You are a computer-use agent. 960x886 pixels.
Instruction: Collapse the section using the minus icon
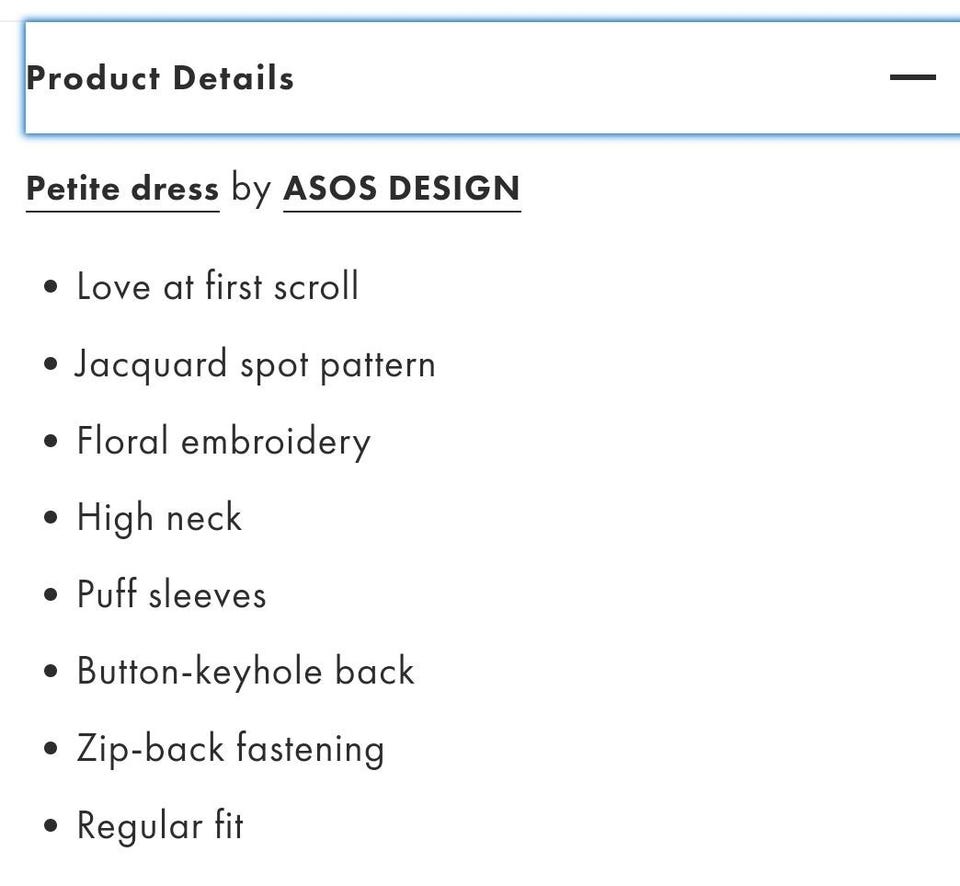(912, 77)
